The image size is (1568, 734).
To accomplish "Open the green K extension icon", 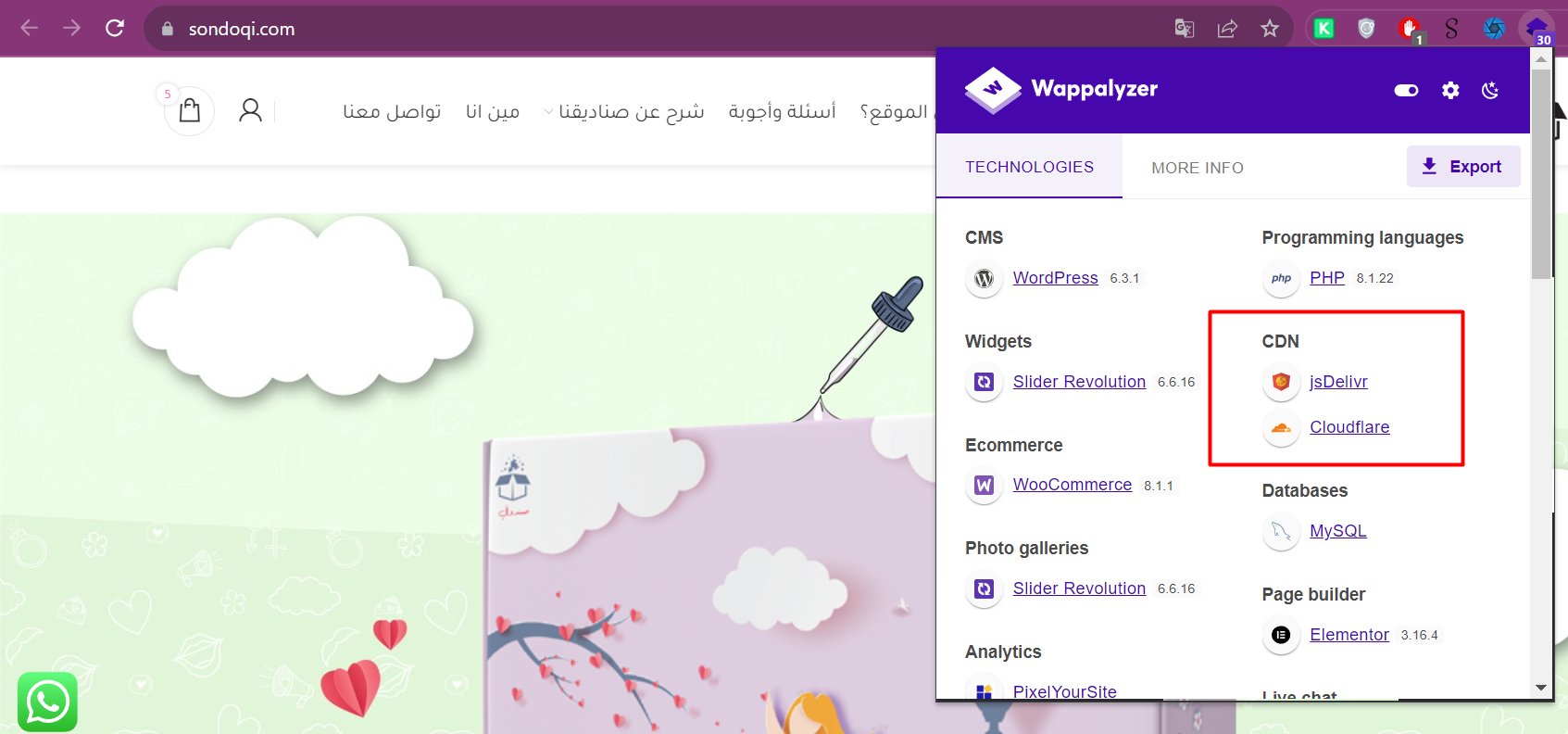I will click(1324, 29).
